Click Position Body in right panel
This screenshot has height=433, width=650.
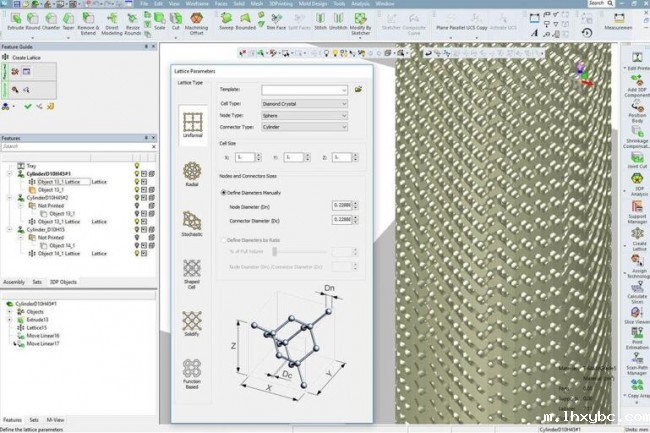[x=637, y=111]
